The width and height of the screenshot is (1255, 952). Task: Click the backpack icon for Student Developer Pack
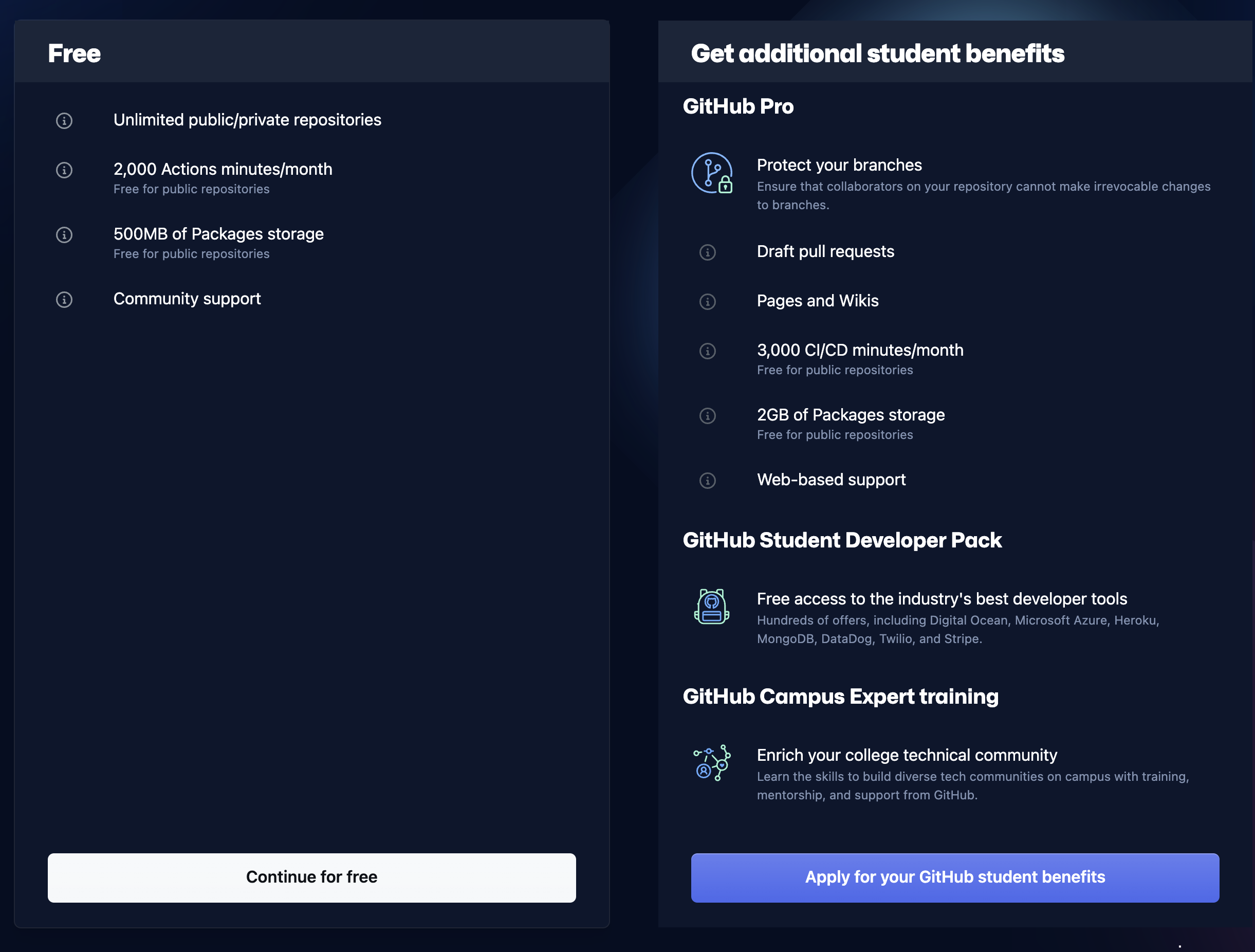712,607
